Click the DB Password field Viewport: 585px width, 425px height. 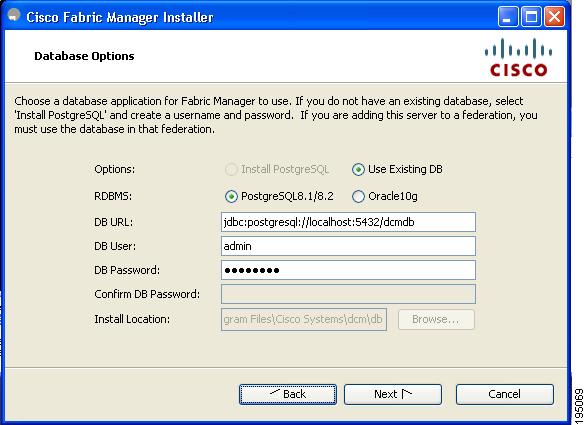pyautogui.click(x=348, y=270)
